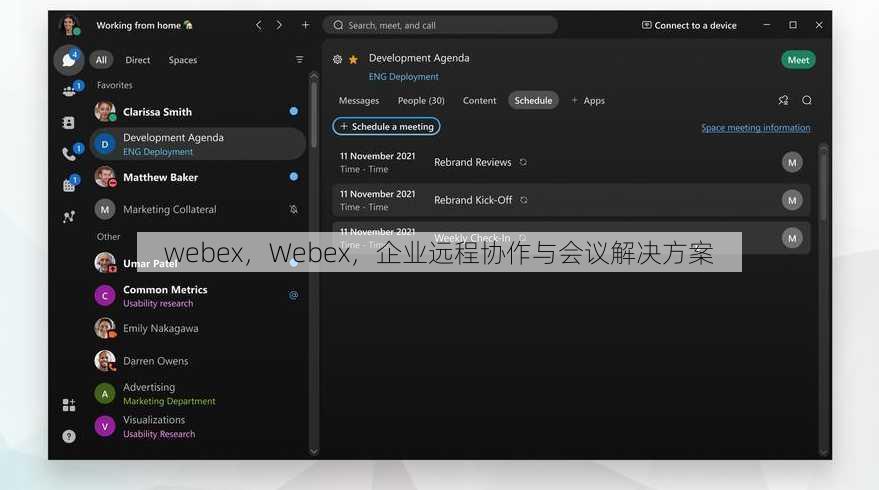Open Emily Nakagawa conversation

[198, 329]
